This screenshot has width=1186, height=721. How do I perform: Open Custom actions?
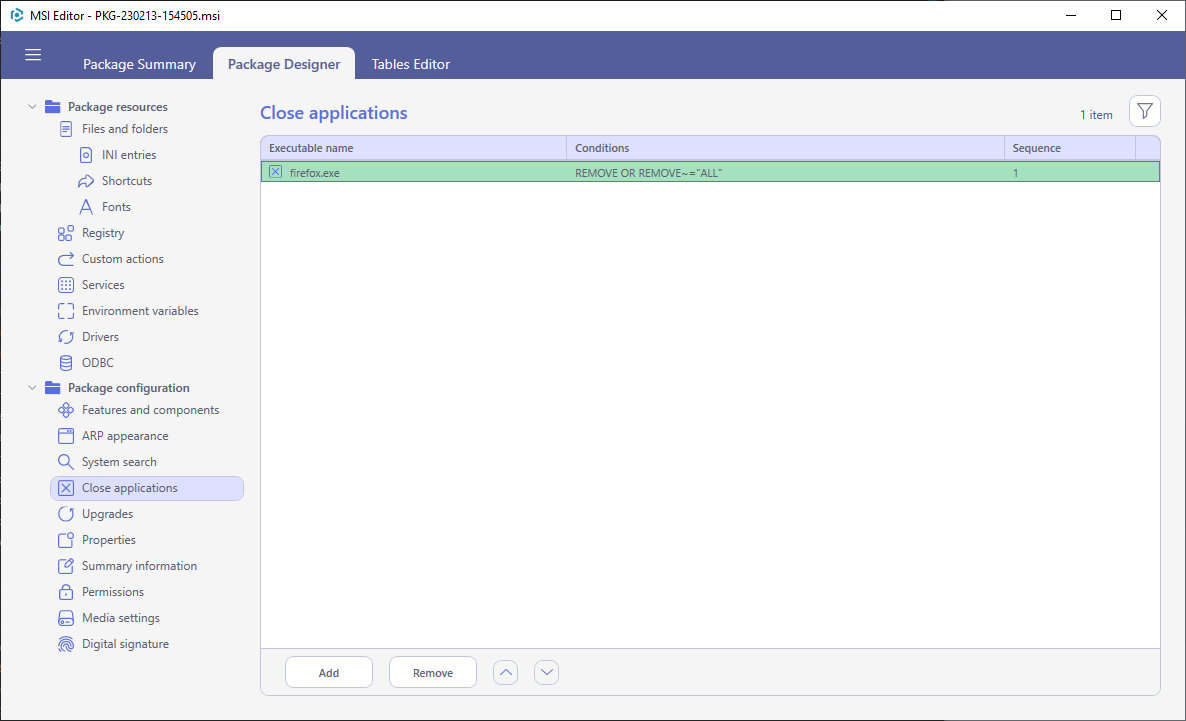coord(123,259)
